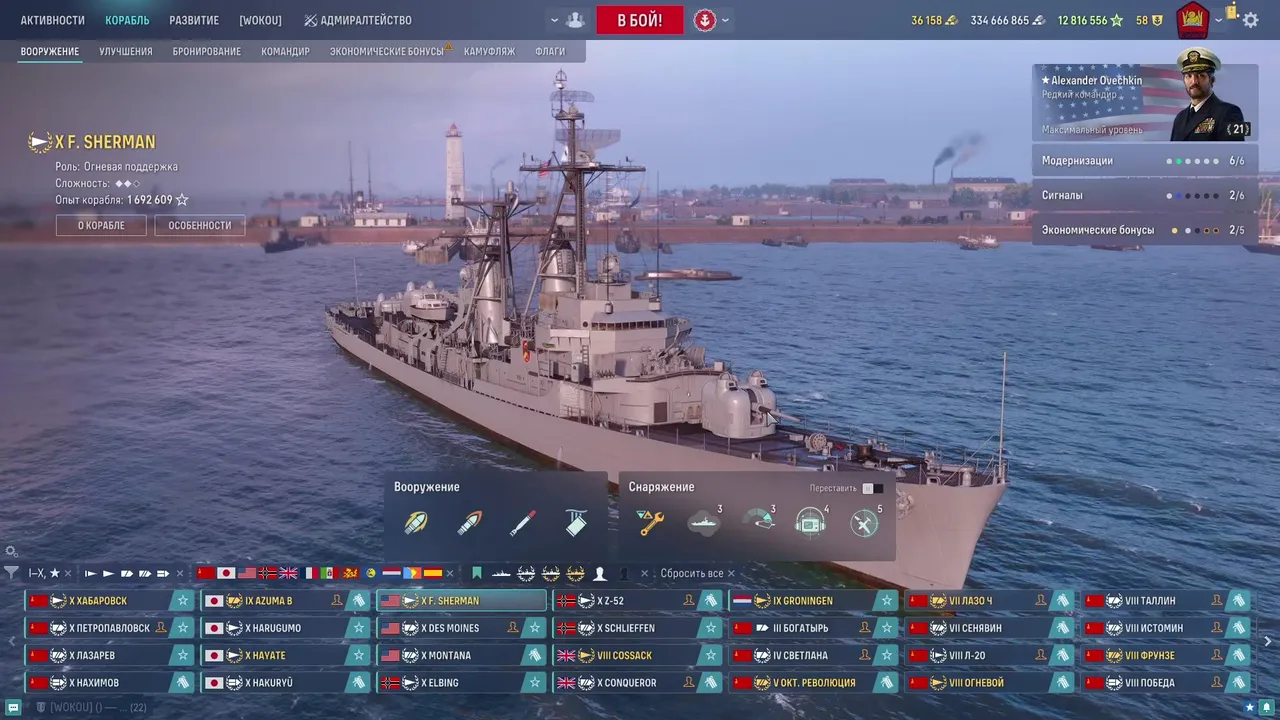This screenshot has width=1280, height=720.
Task: Open the settings gear at top right
Action: click(1251, 20)
